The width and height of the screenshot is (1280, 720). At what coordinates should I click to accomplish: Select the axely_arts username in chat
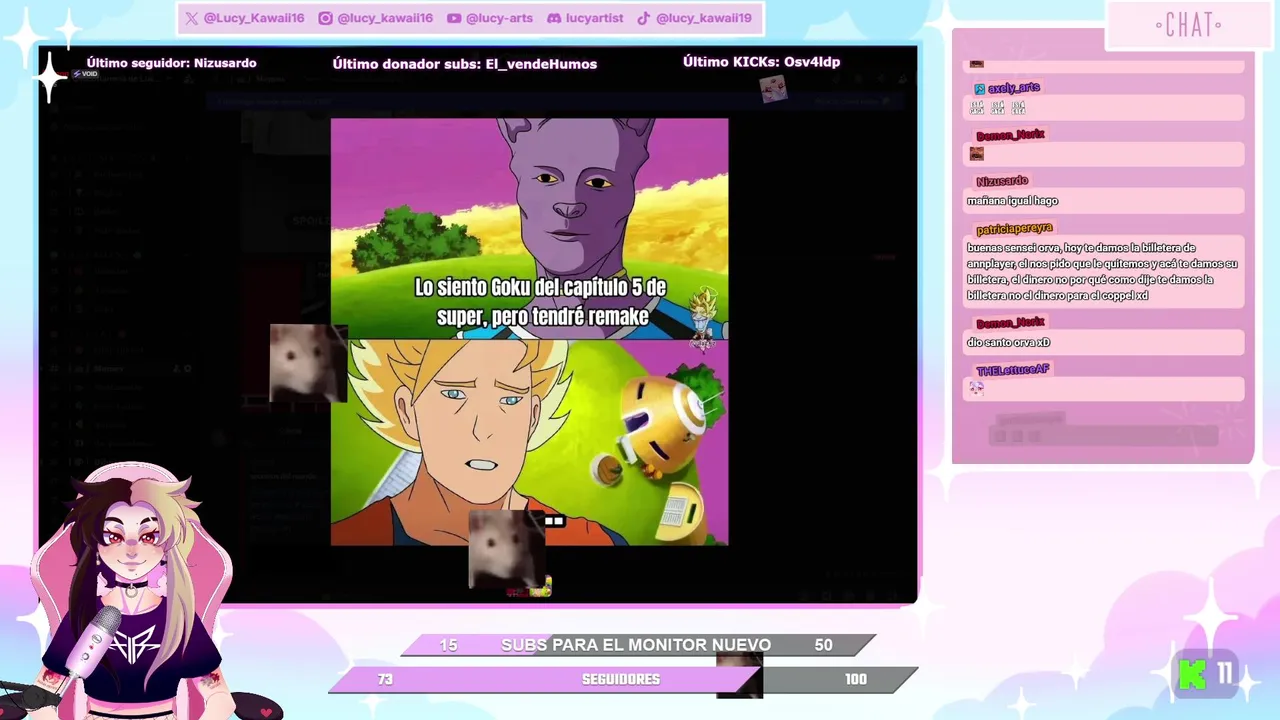(1014, 88)
